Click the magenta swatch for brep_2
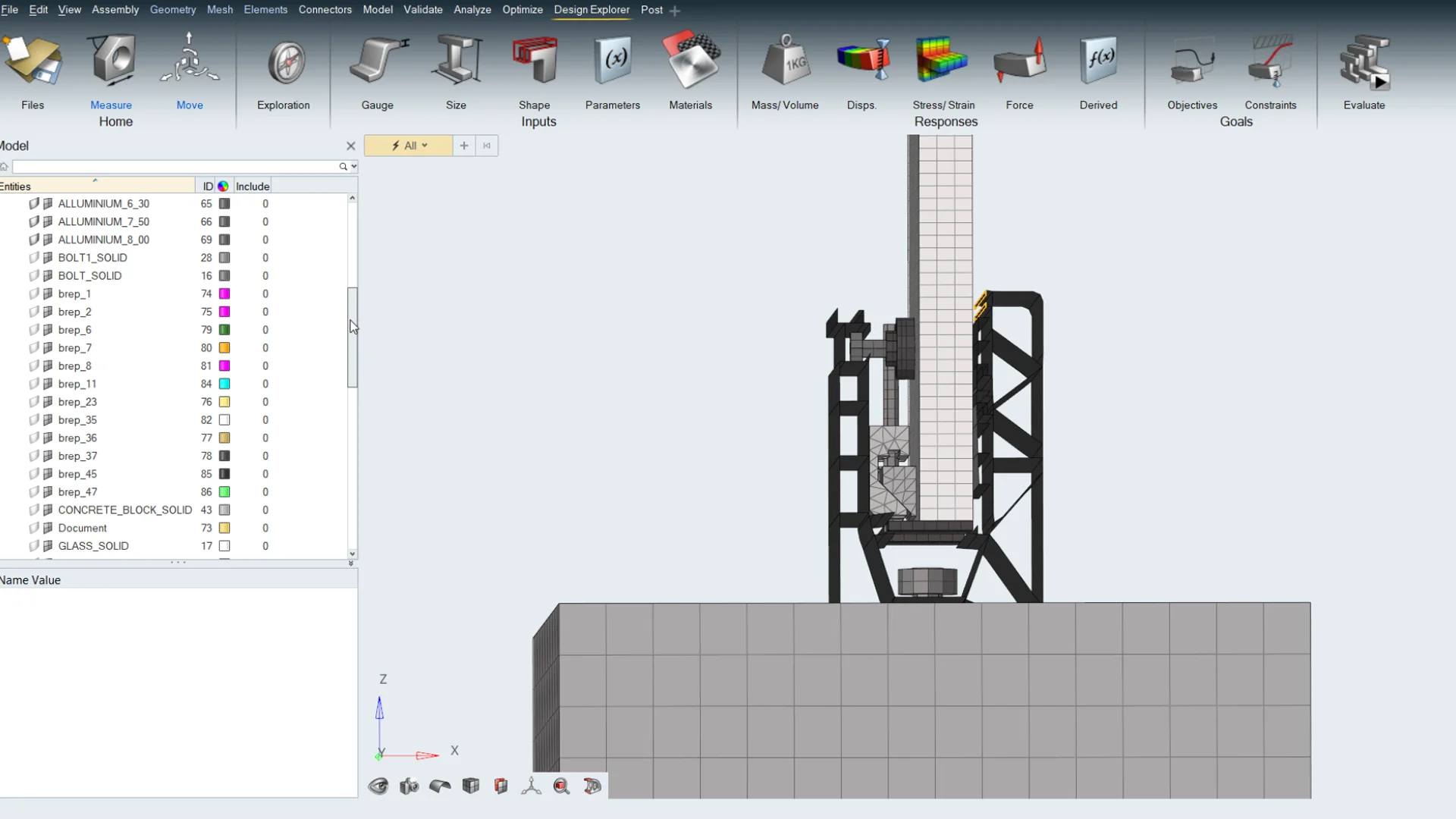 [224, 312]
